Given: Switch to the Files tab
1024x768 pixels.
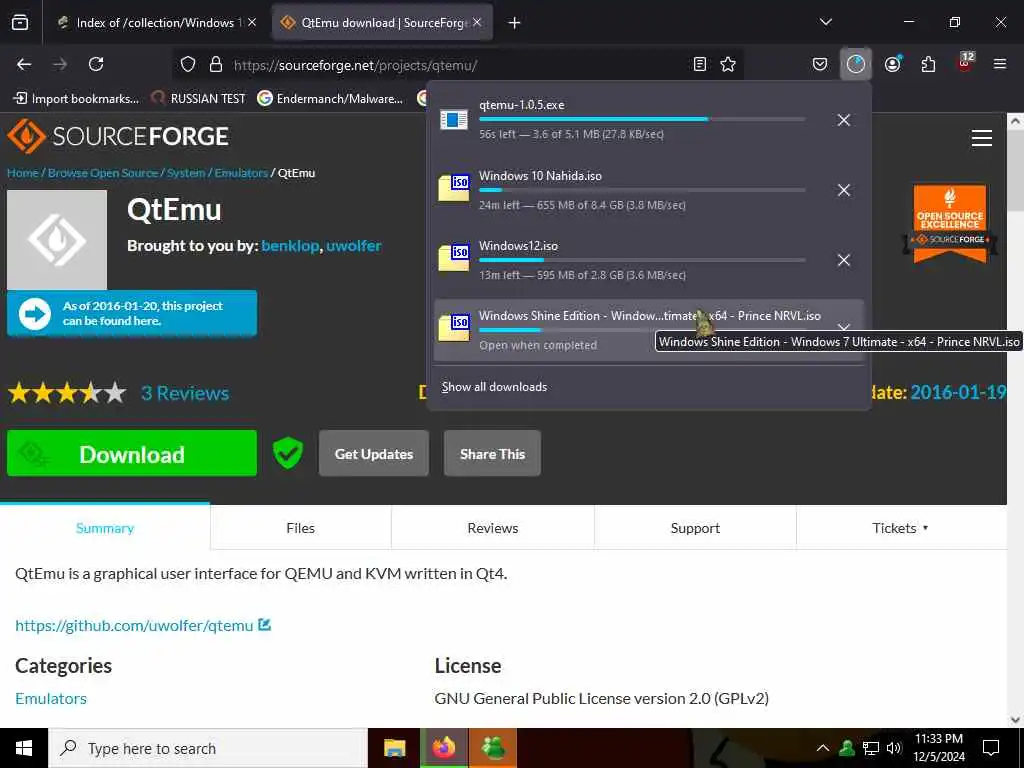Looking at the screenshot, I should (x=300, y=528).
